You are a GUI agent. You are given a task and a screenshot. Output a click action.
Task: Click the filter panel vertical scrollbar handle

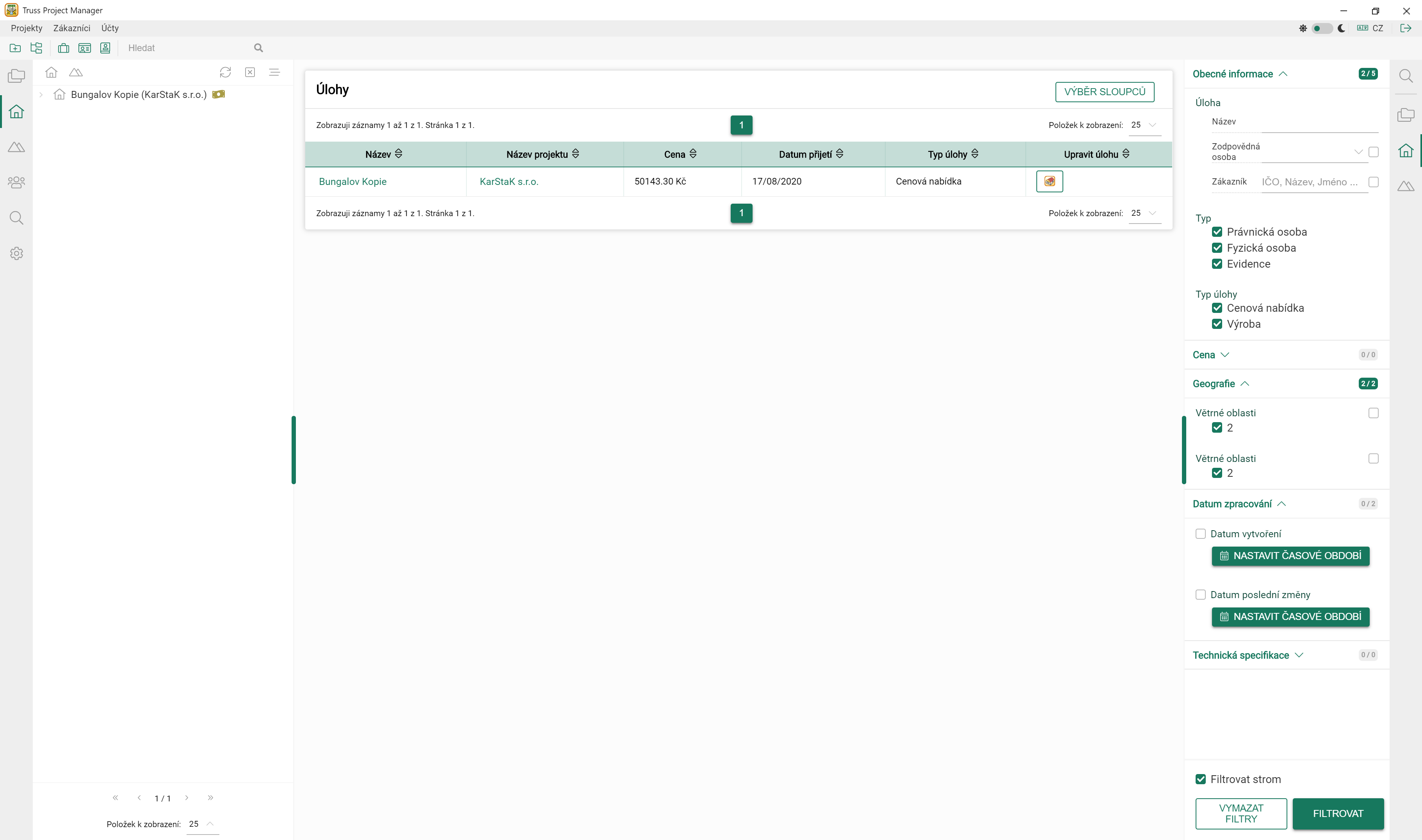(x=1184, y=450)
